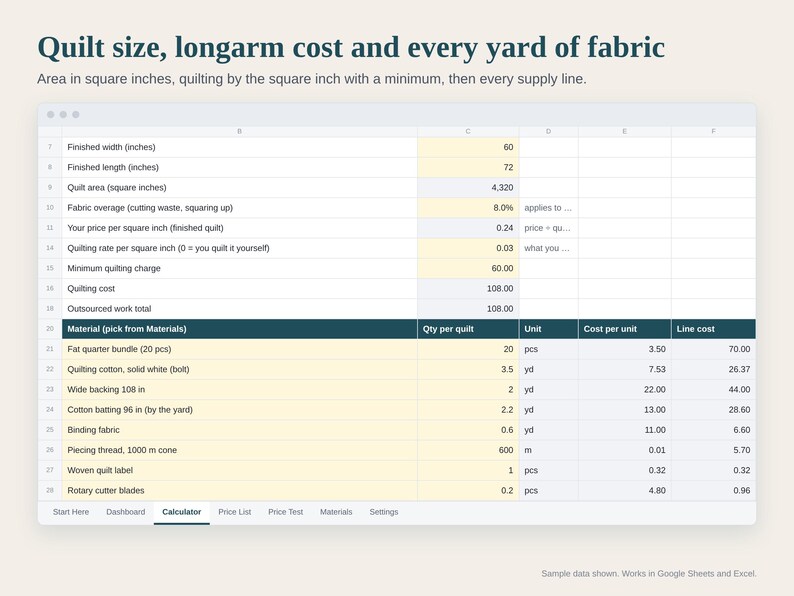794x596 pixels.
Task: Select the Woven quilt label cell
Action: pyautogui.click(x=240, y=471)
